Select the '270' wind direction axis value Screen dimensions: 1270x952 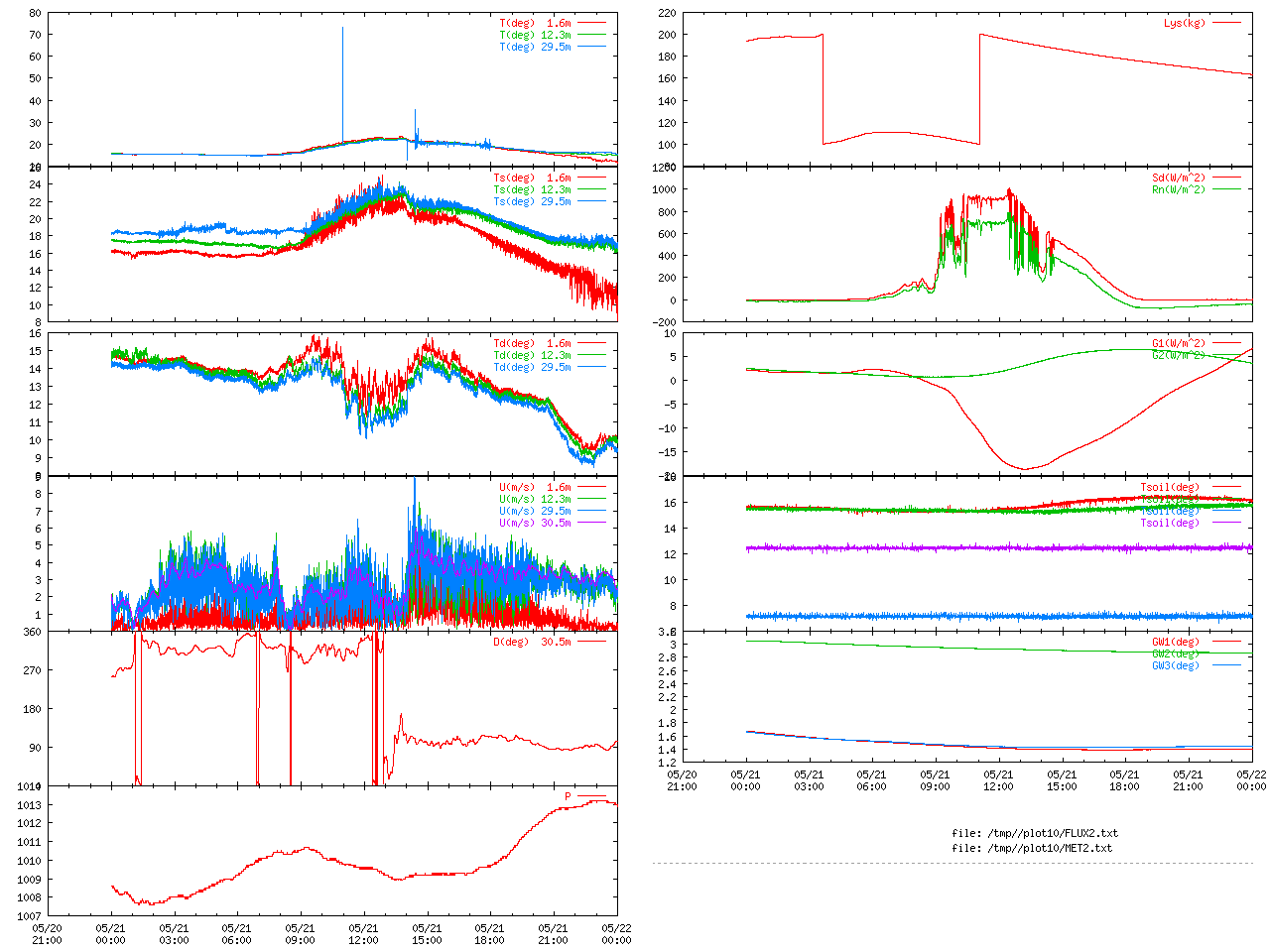32,671
